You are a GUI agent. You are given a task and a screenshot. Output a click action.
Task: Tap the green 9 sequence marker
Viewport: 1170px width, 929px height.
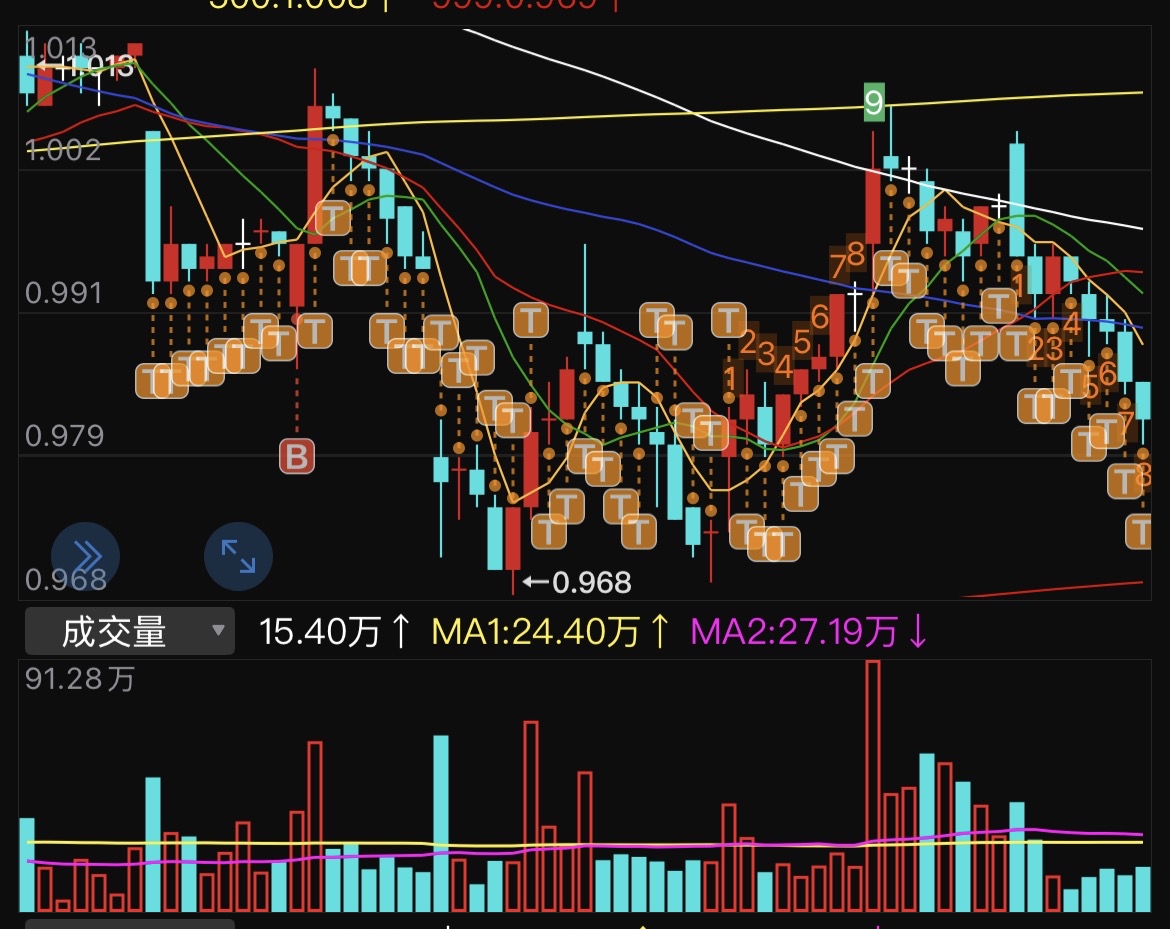pyautogui.click(x=874, y=101)
